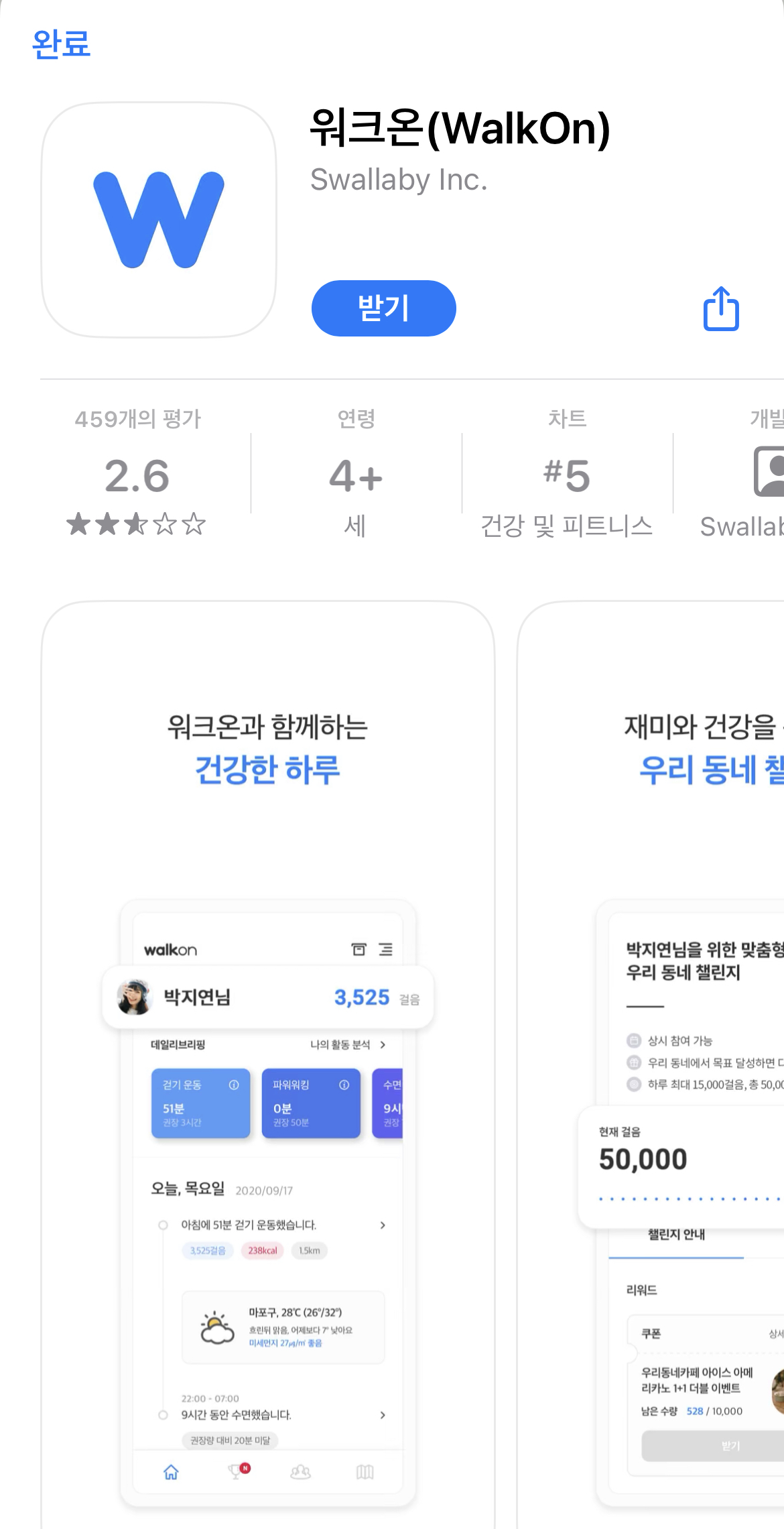Select the 챌린지 안내 tab
Viewport: 784px width, 1529px height.
[x=676, y=1234]
